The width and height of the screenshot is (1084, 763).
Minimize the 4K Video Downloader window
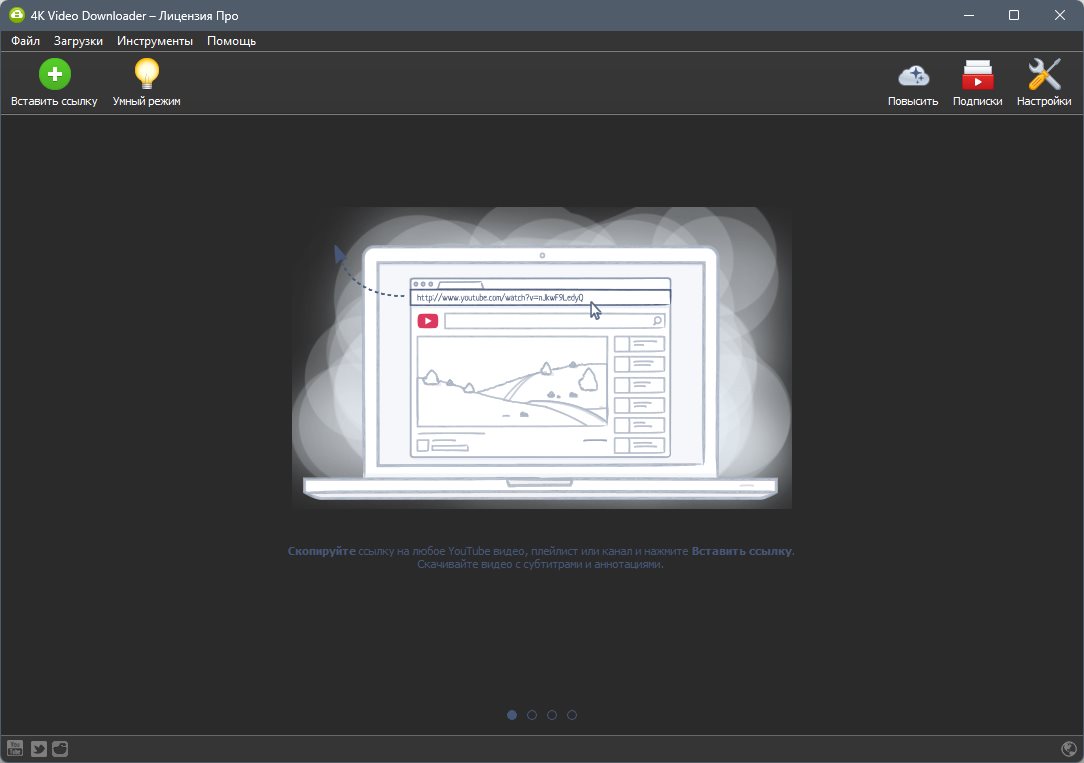[x=969, y=15]
